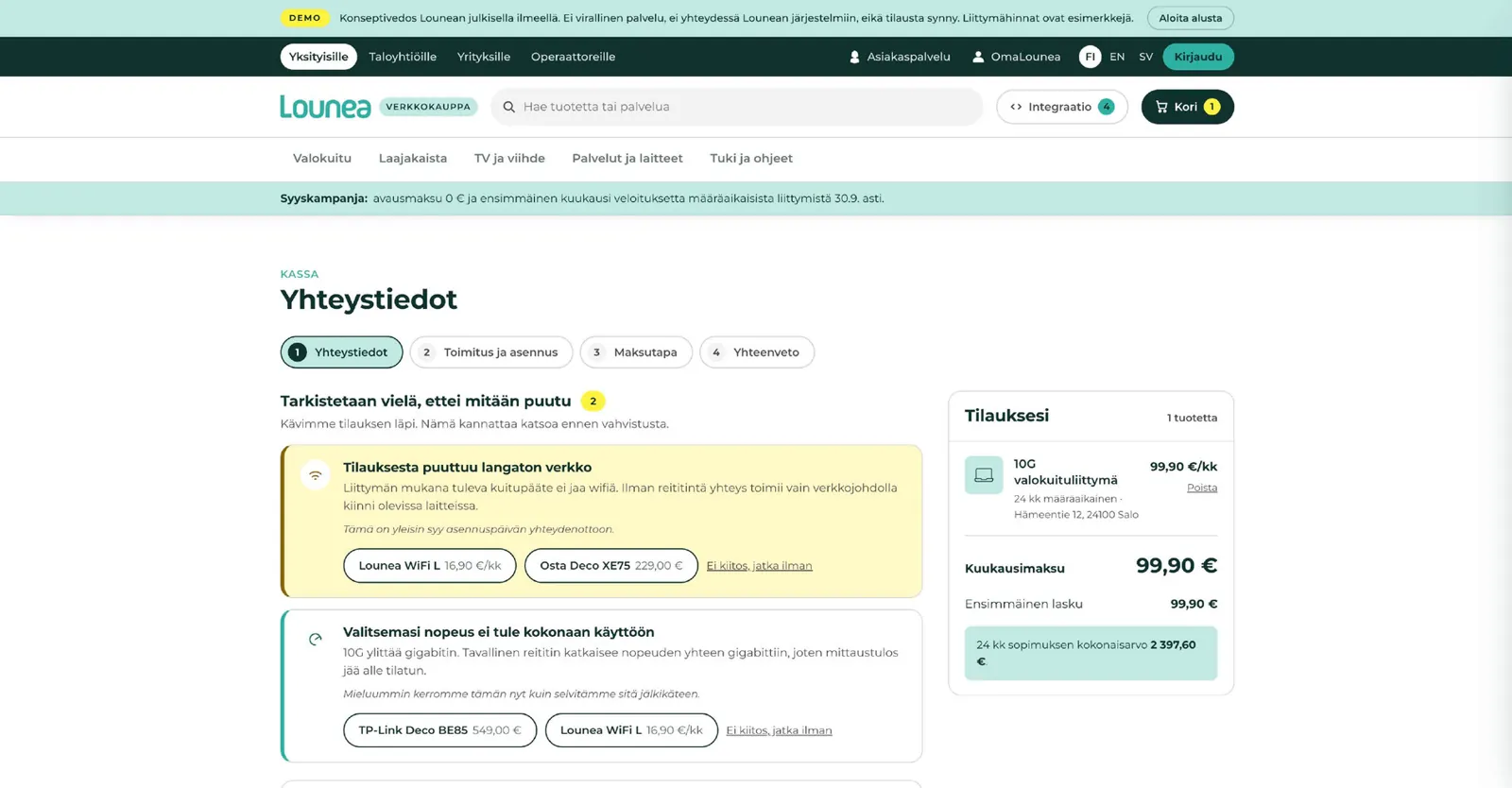
Task: Click the speed gauge icon in speed warning card
Action: (x=316, y=640)
